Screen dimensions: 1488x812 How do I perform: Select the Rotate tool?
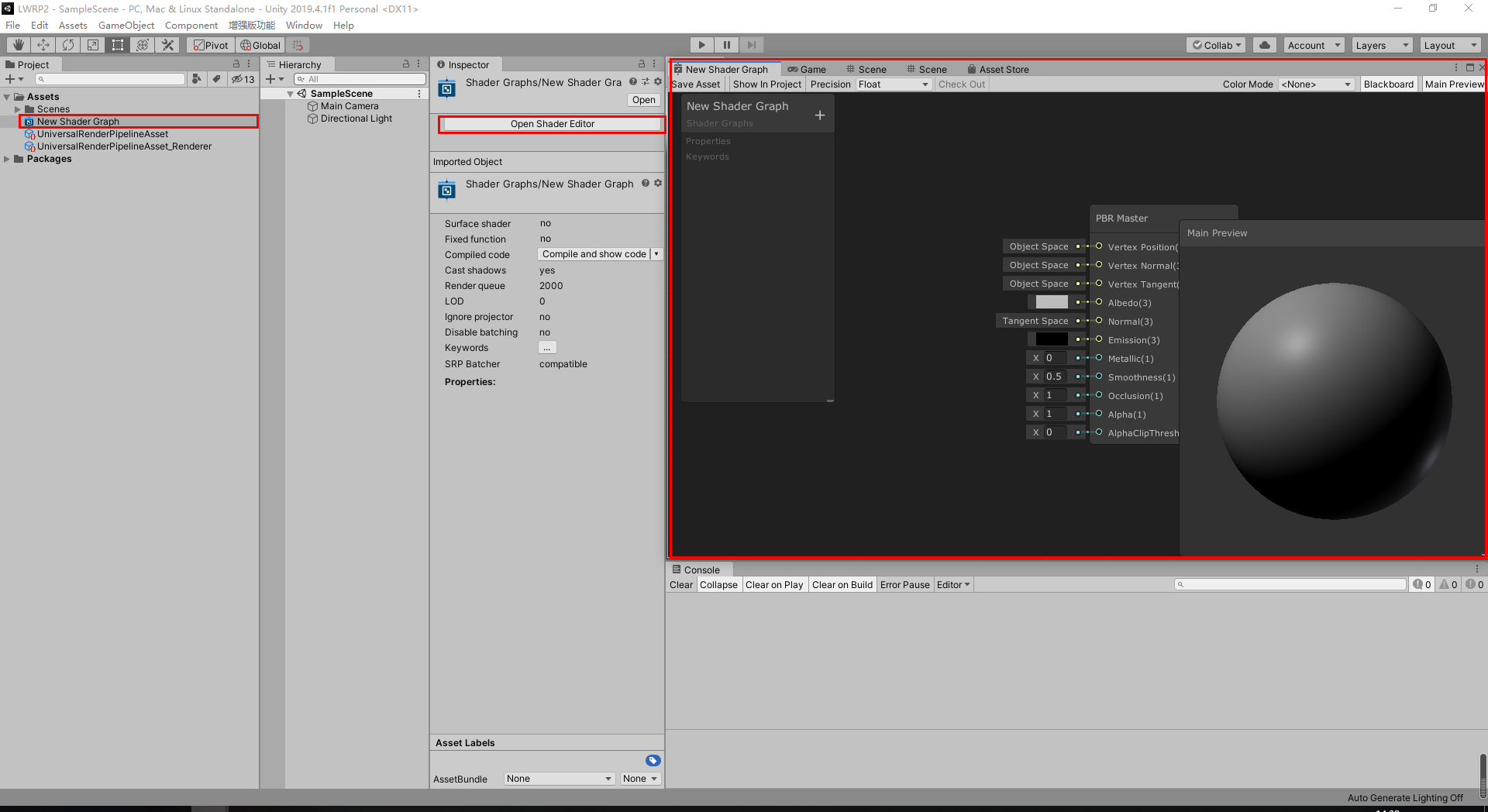point(68,44)
